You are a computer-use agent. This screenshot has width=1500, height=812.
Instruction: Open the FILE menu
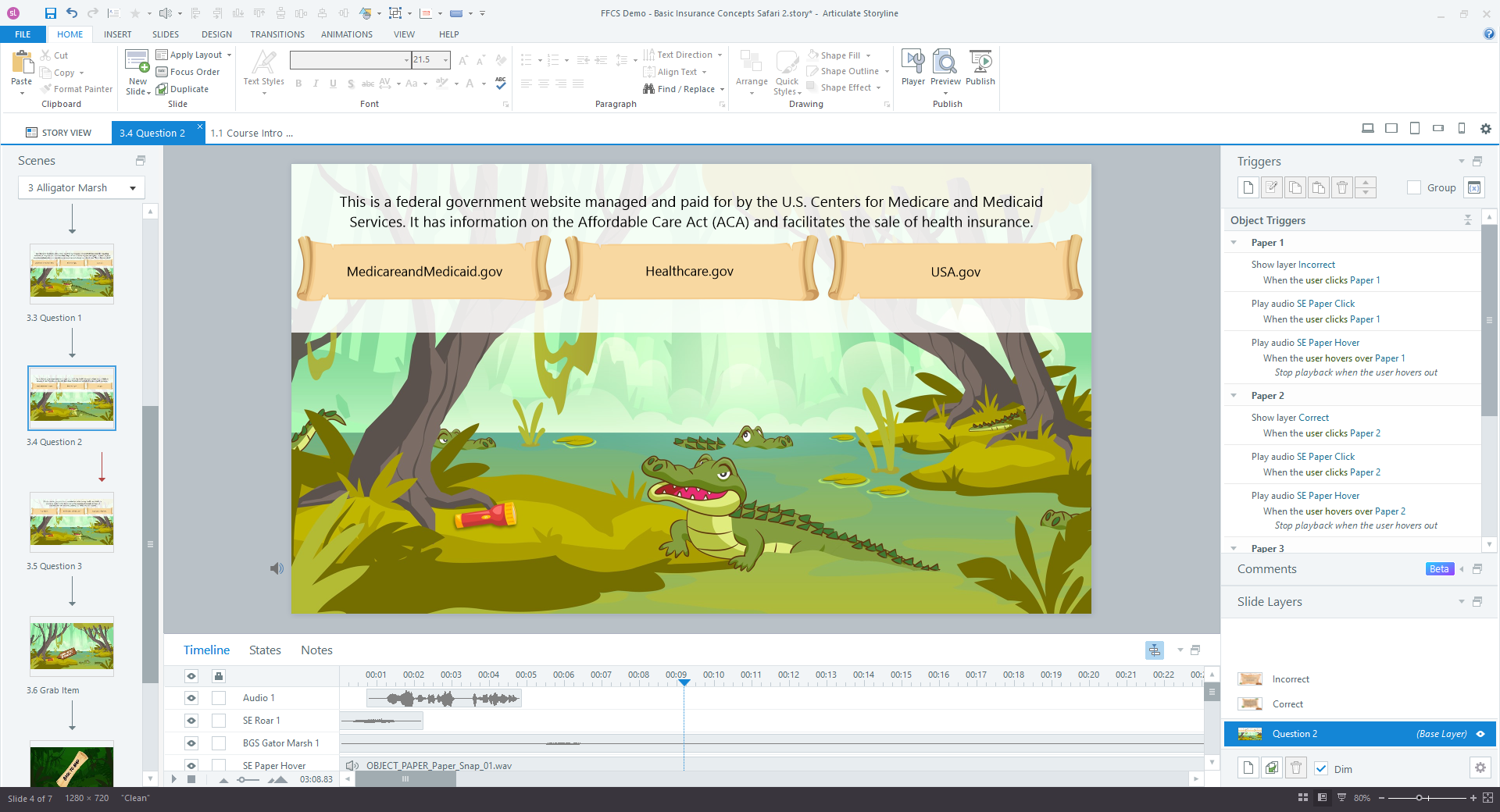pos(23,34)
